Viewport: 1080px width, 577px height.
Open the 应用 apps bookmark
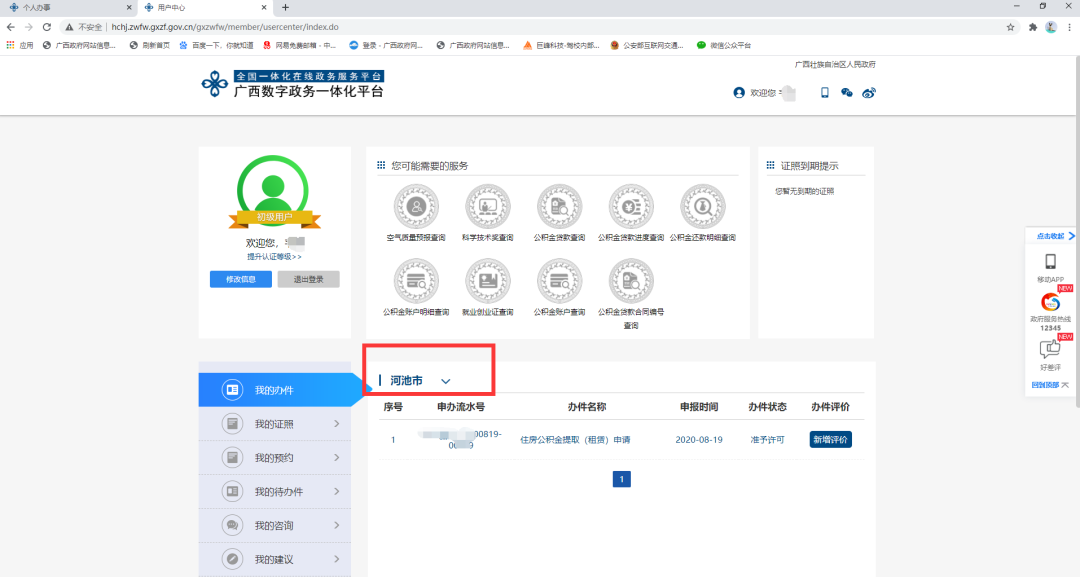tap(20, 45)
